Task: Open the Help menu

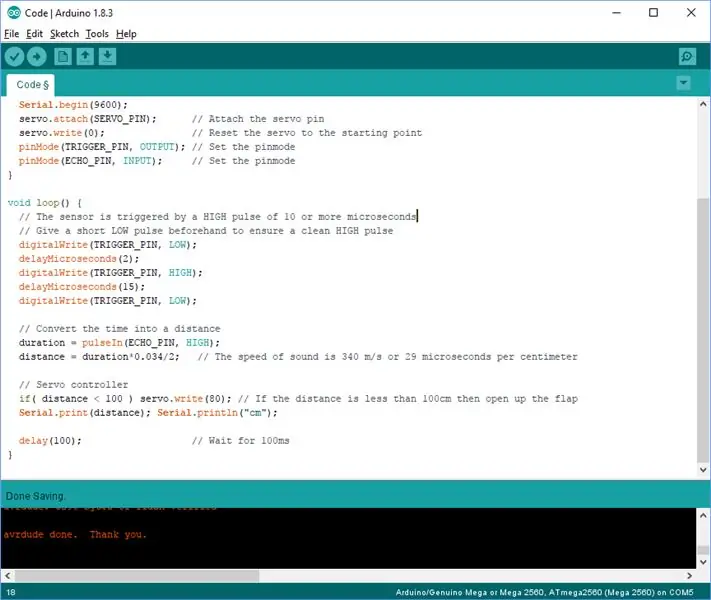Action: click(126, 34)
